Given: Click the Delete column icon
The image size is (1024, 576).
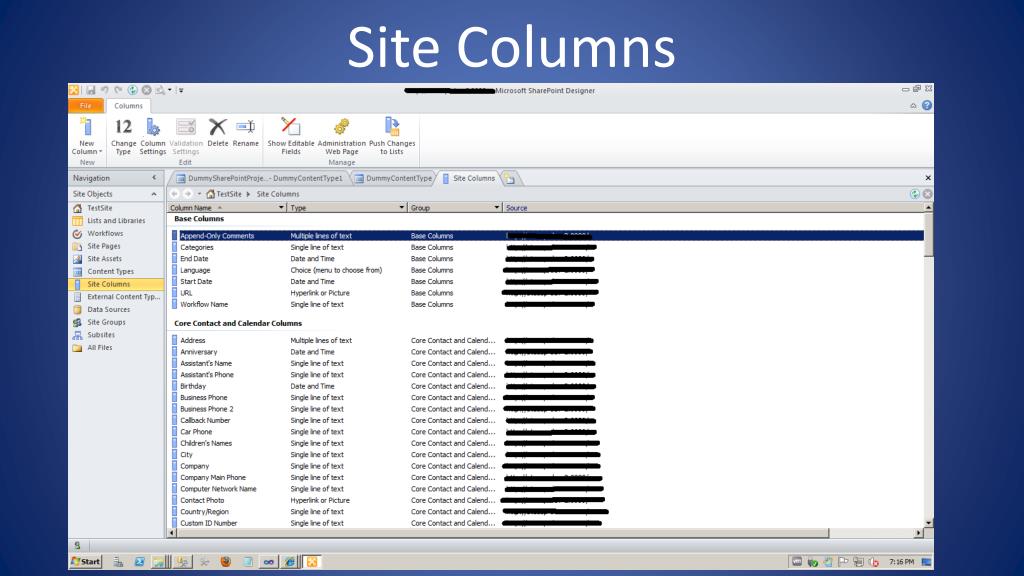Looking at the screenshot, I should [x=217, y=127].
